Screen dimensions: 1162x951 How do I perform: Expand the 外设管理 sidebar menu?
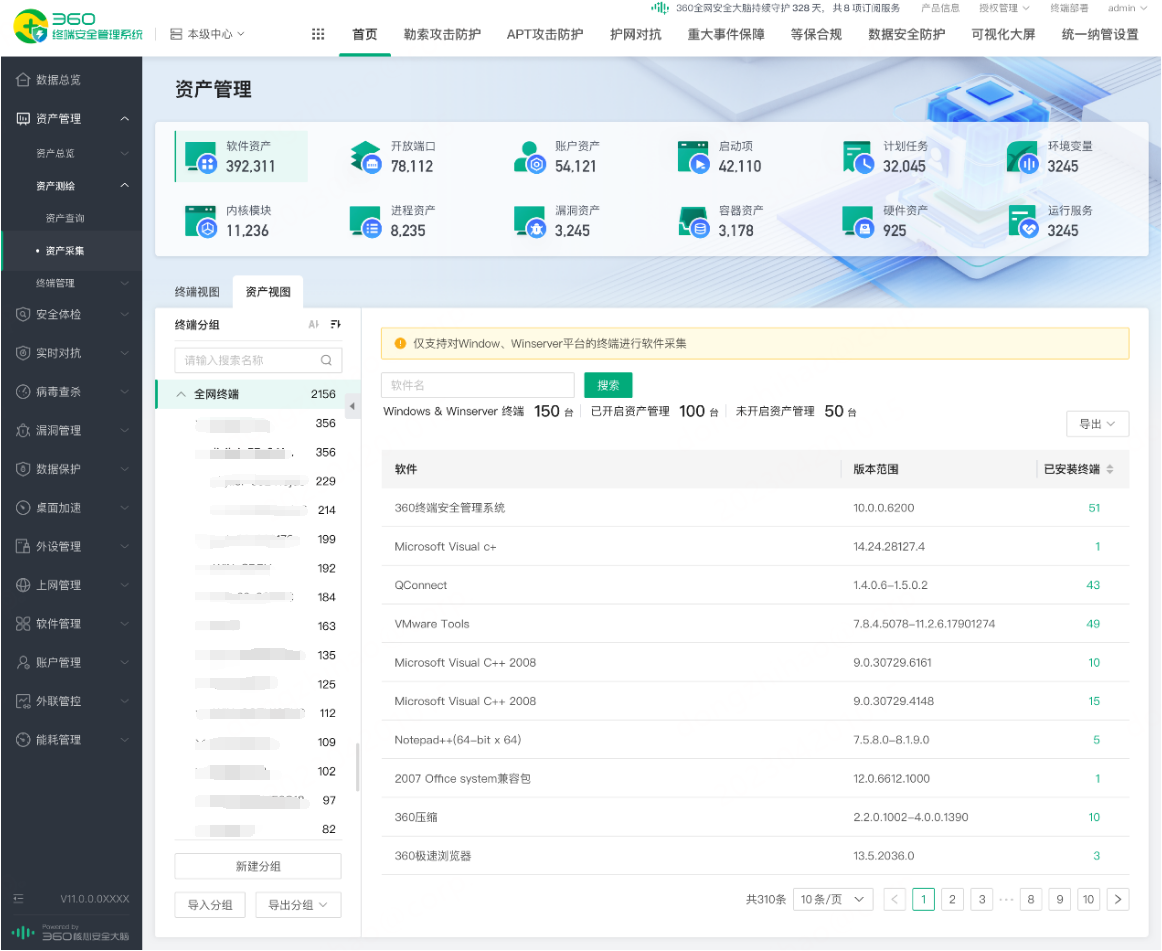click(124, 546)
